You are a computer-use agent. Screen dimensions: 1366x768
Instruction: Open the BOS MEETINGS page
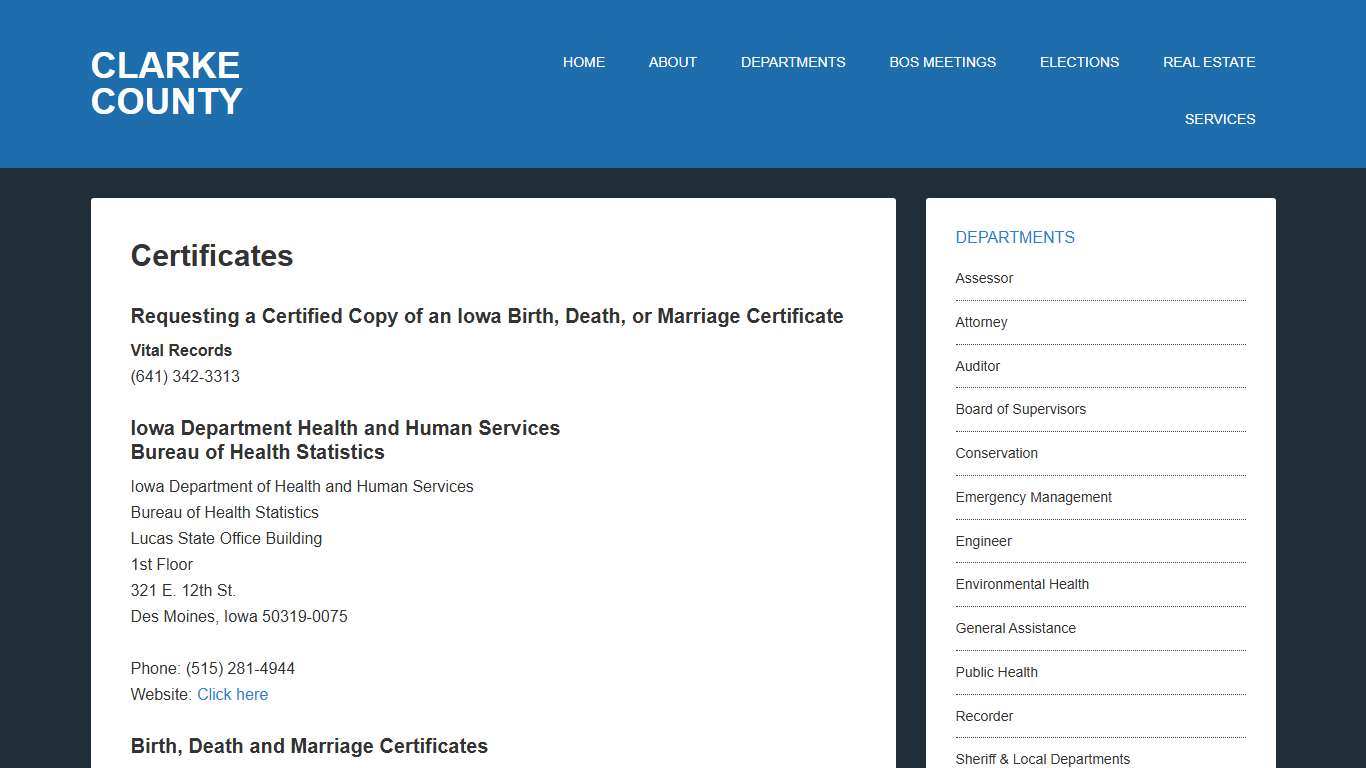pyautogui.click(x=942, y=62)
